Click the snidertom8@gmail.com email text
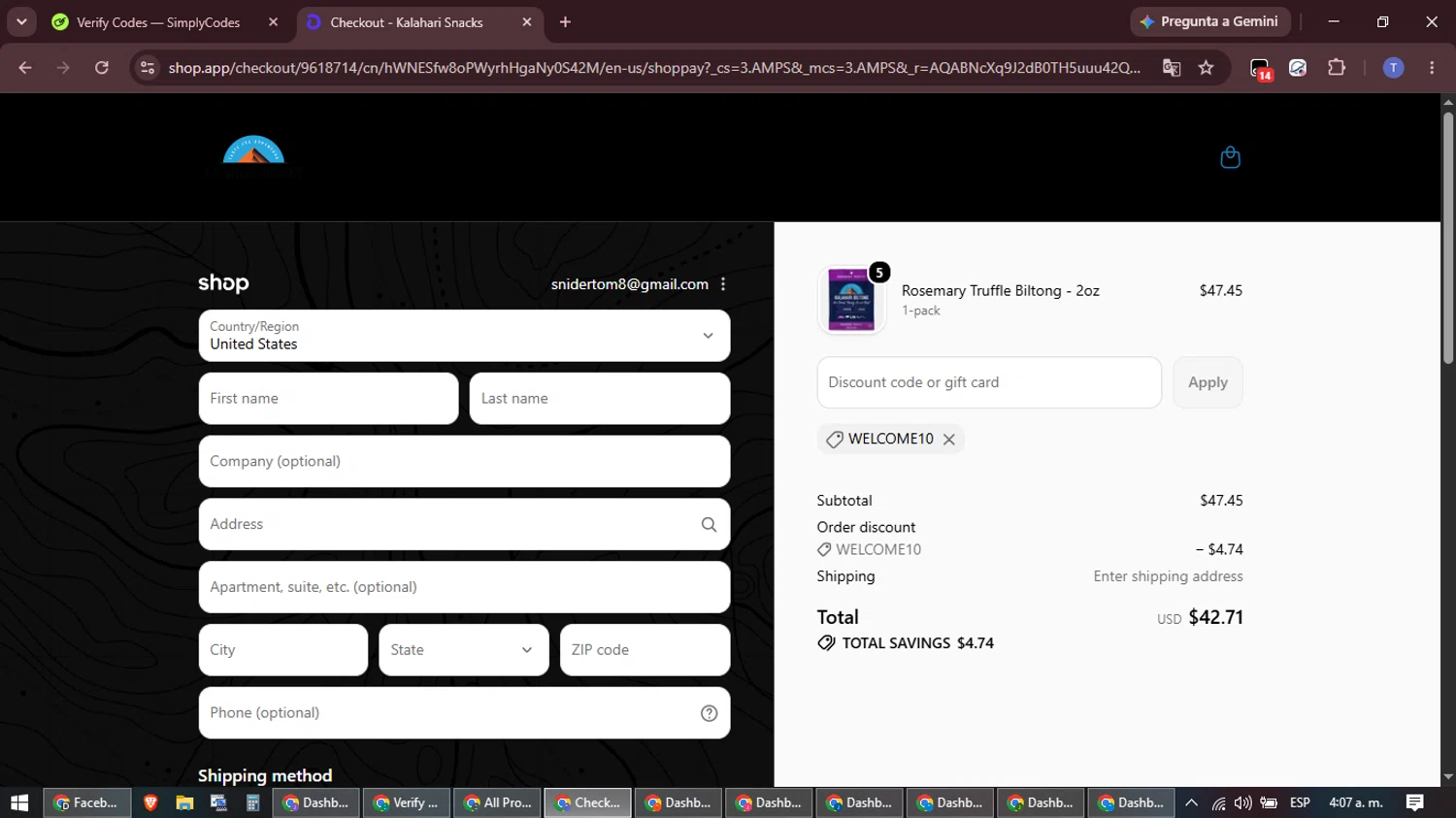1456x818 pixels. pos(630,284)
